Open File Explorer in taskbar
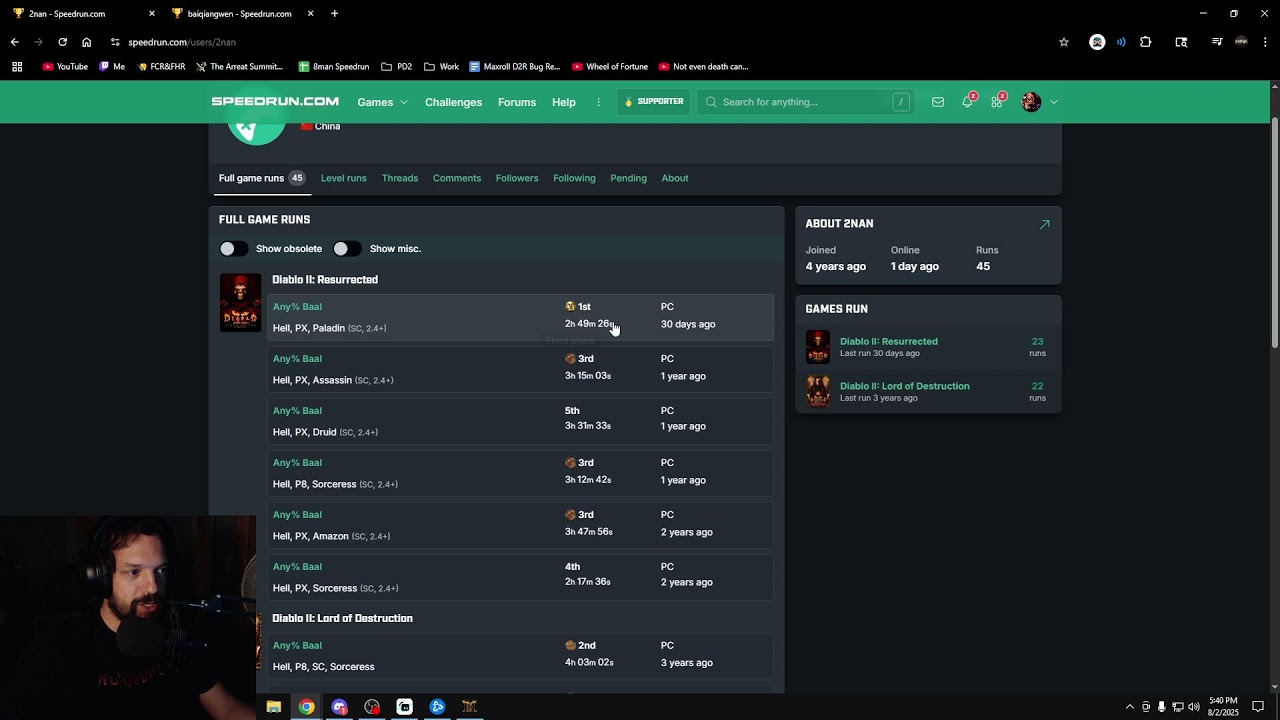 click(x=273, y=707)
